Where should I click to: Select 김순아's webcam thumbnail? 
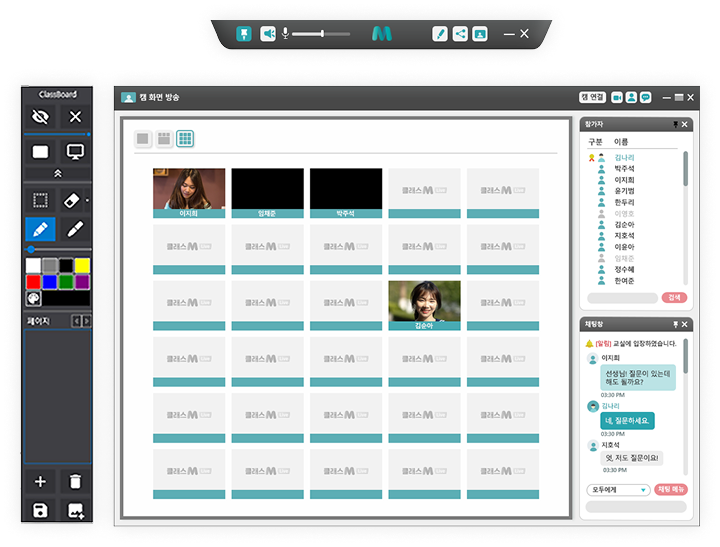pos(424,305)
